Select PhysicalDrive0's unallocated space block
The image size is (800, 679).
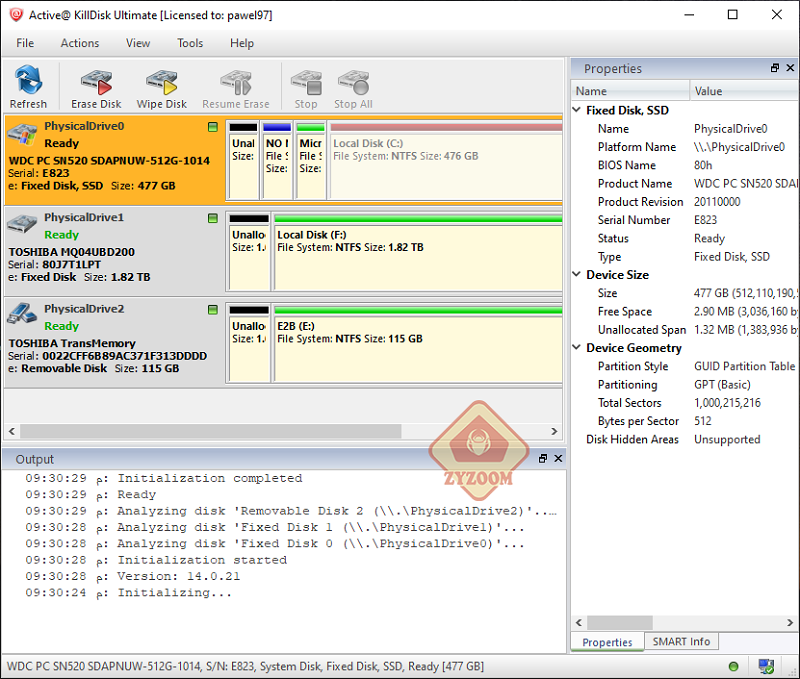coord(243,161)
